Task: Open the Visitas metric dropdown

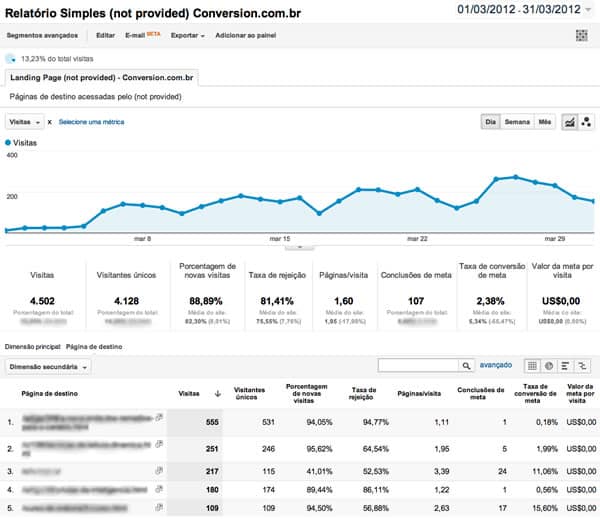Action: [24, 122]
